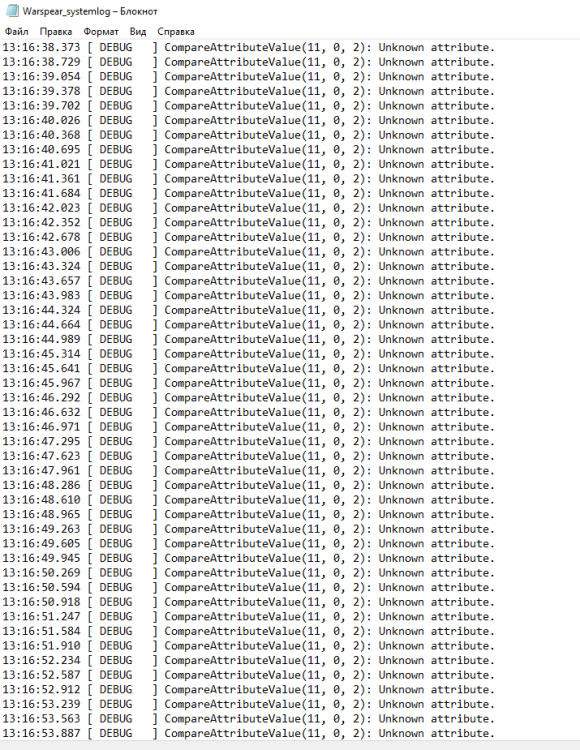This screenshot has height=750, width=580.
Task: Click 'Unknown attribute.' on line 13:16:49.605
Action: (x=437, y=543)
